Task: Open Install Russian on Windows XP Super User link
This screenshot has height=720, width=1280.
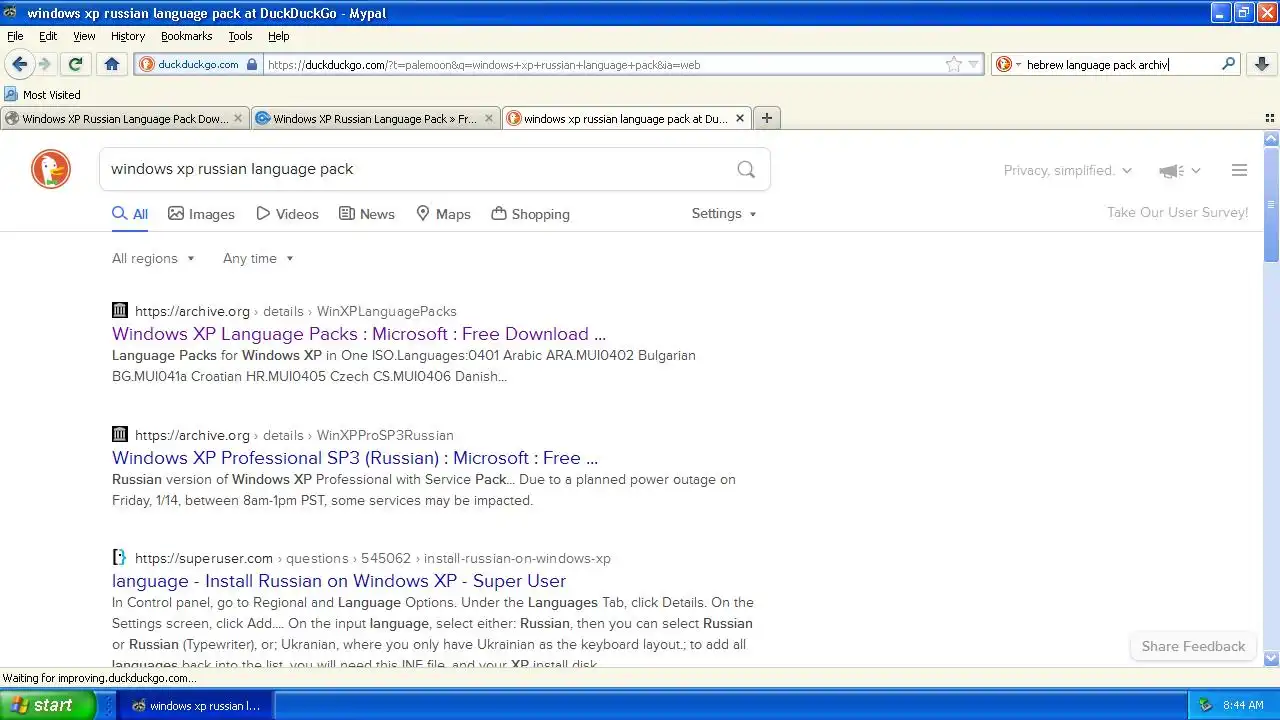Action: point(339,581)
